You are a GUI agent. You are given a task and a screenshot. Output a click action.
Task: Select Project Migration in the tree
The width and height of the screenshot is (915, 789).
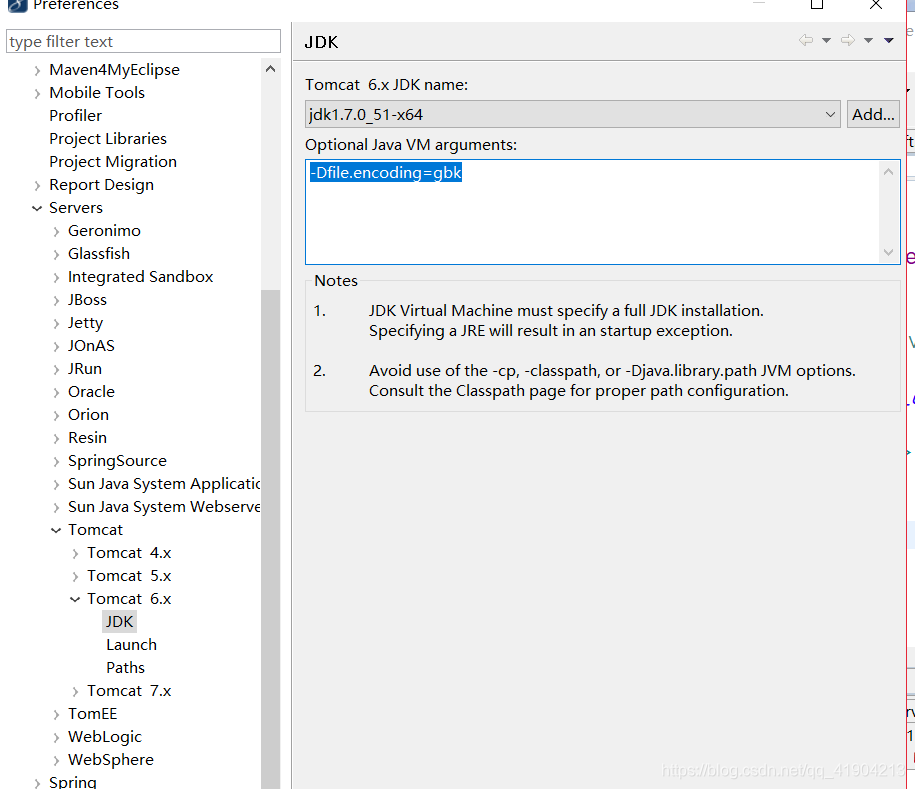coord(113,162)
